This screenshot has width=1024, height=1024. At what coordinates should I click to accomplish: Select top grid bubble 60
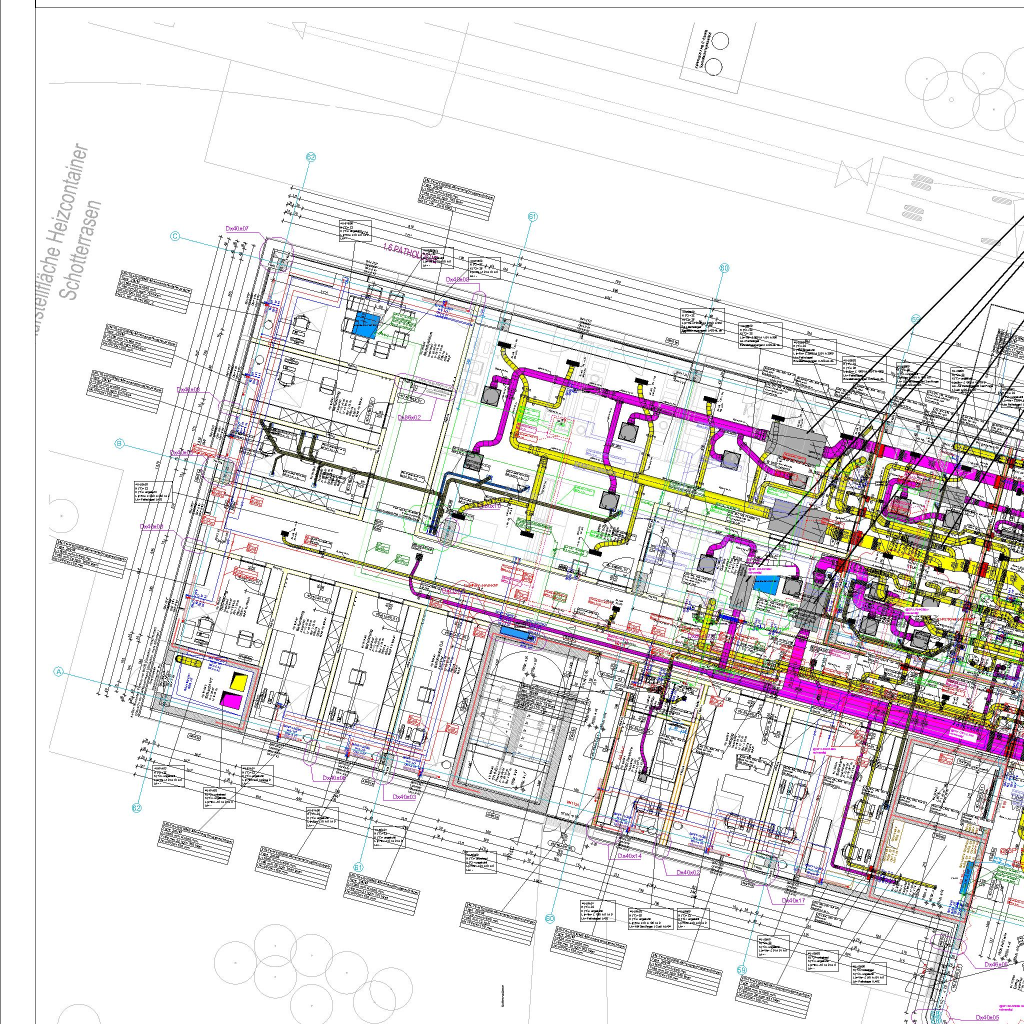[x=725, y=268]
